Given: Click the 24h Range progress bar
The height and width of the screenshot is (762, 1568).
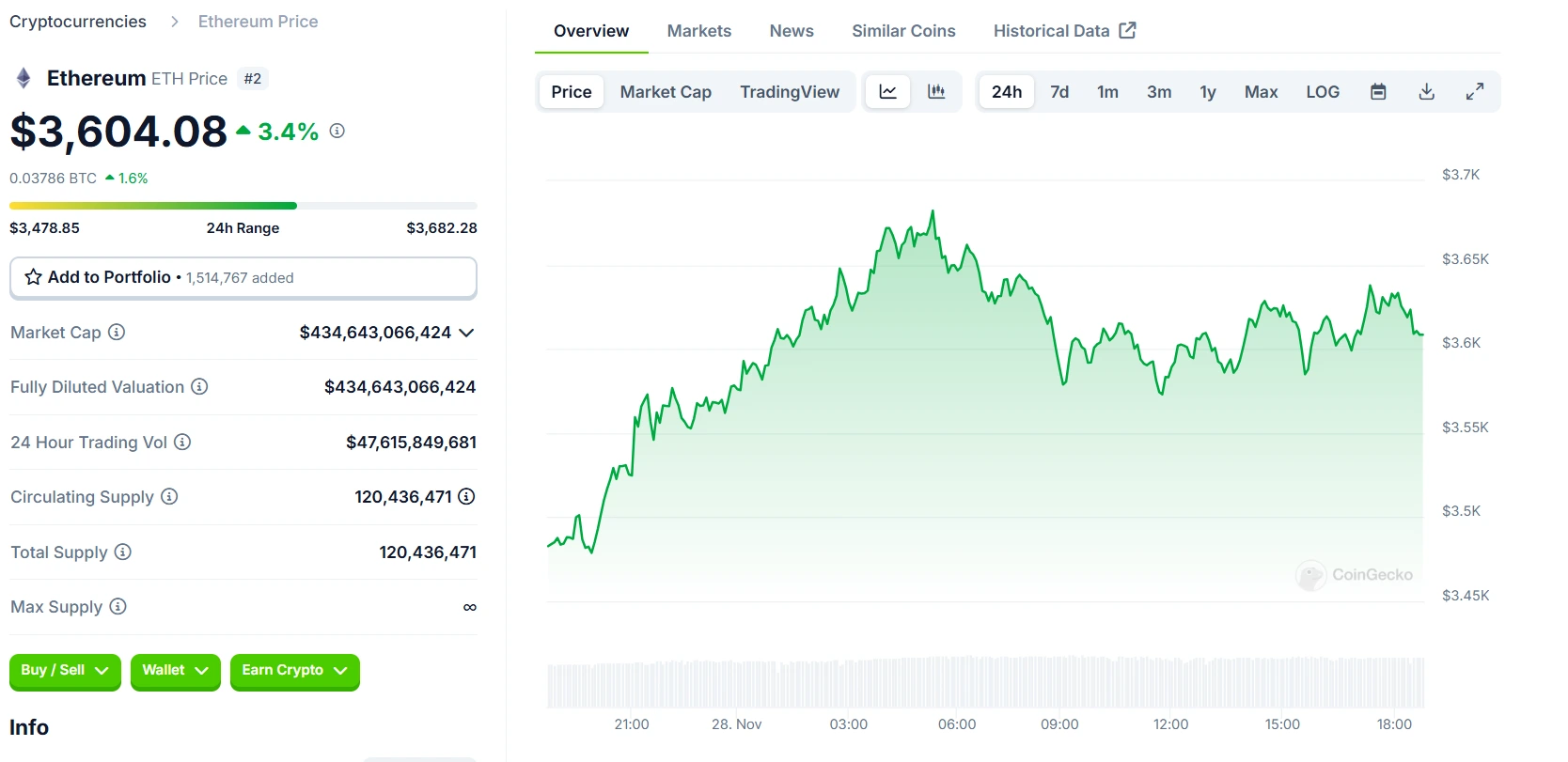Looking at the screenshot, I should click(x=243, y=205).
